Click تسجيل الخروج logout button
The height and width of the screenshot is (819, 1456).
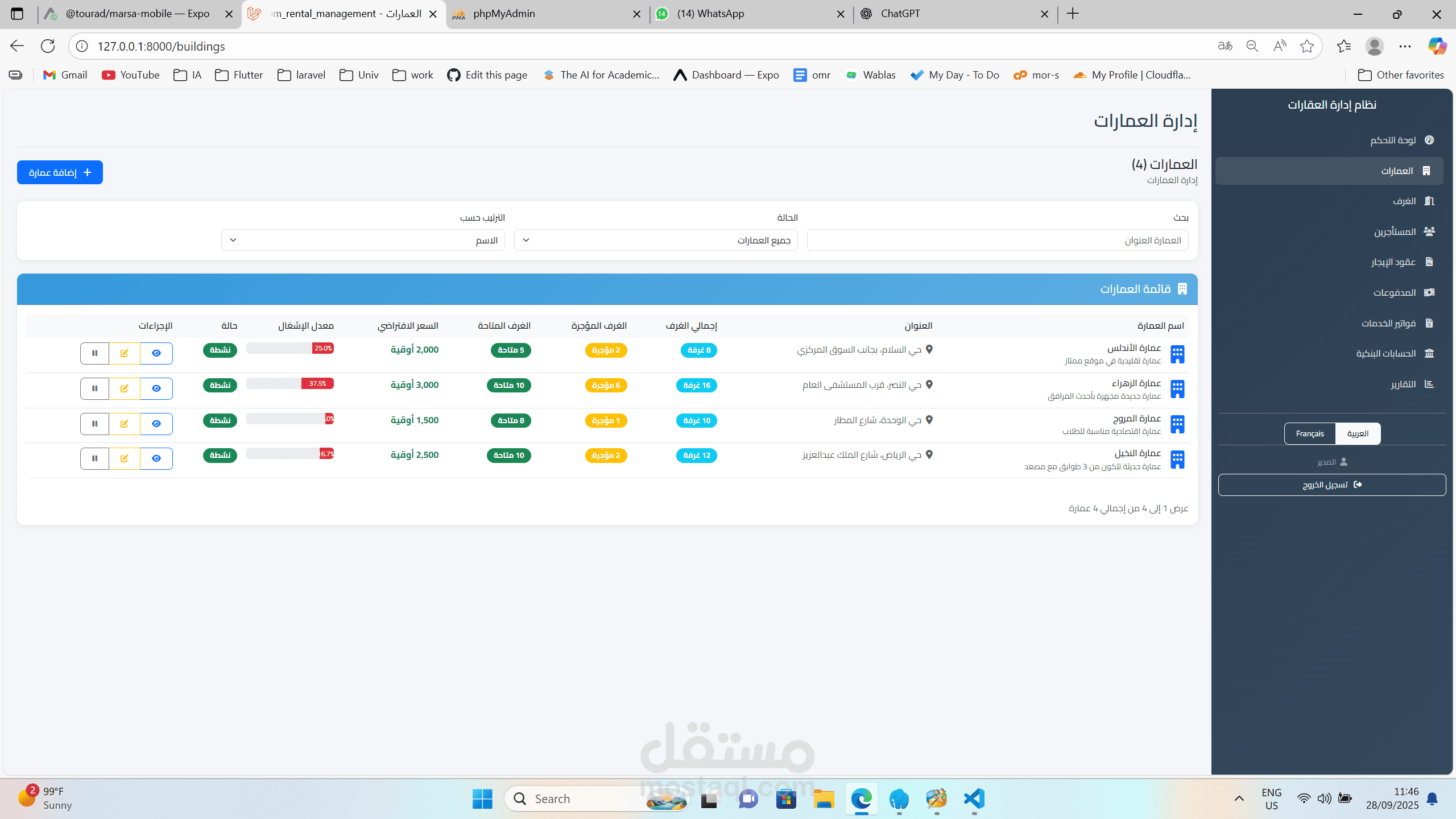[1331, 485]
